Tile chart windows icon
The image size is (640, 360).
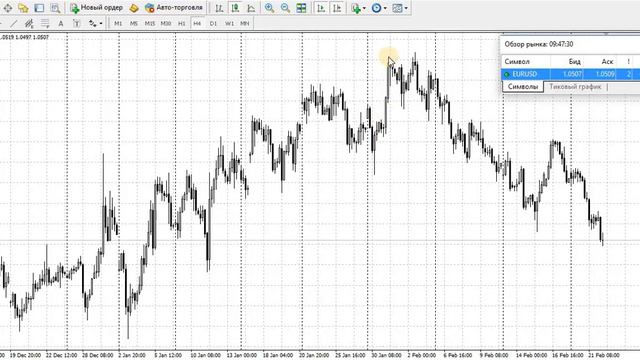click(301, 8)
